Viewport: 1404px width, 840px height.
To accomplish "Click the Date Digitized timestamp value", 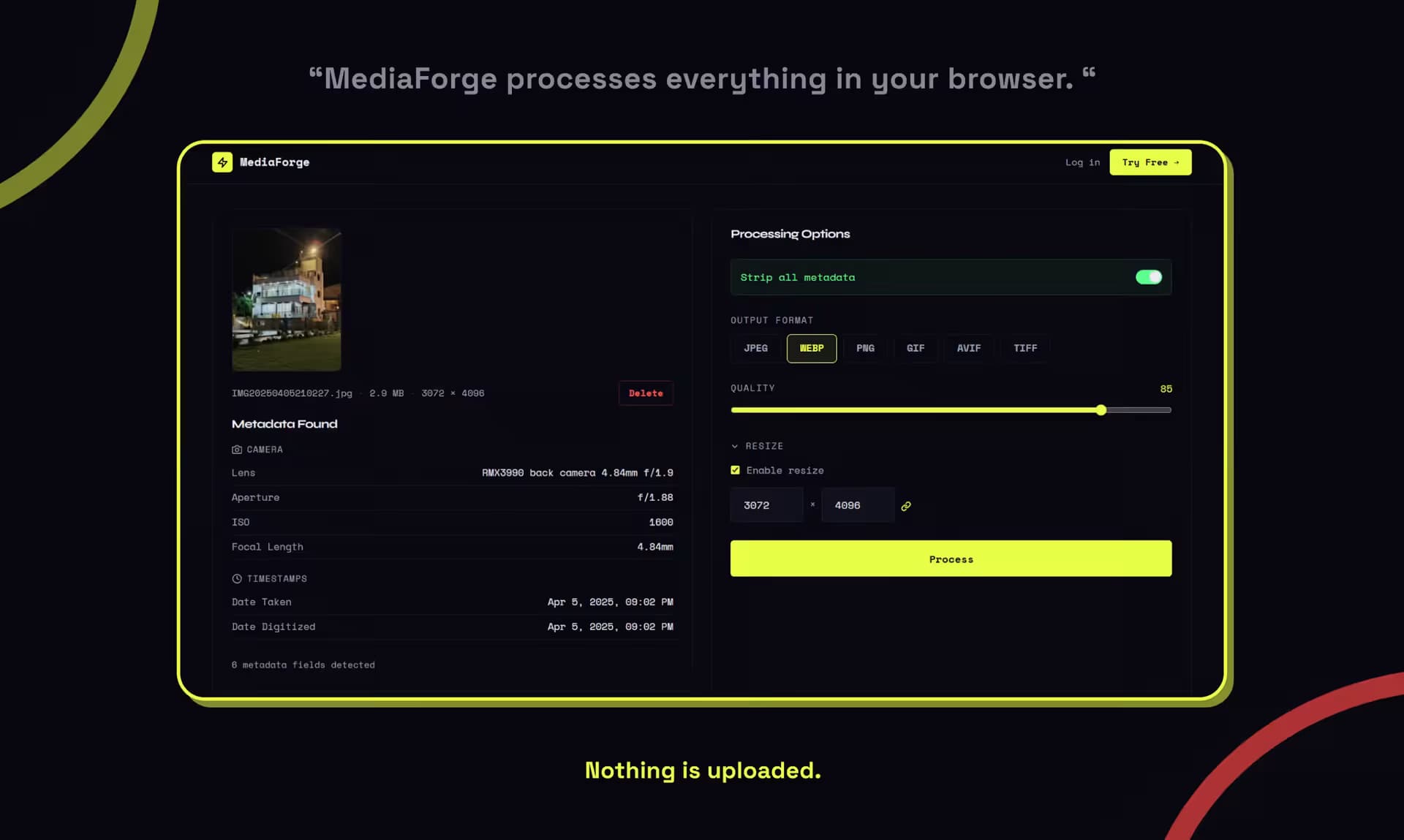I will coord(610,627).
